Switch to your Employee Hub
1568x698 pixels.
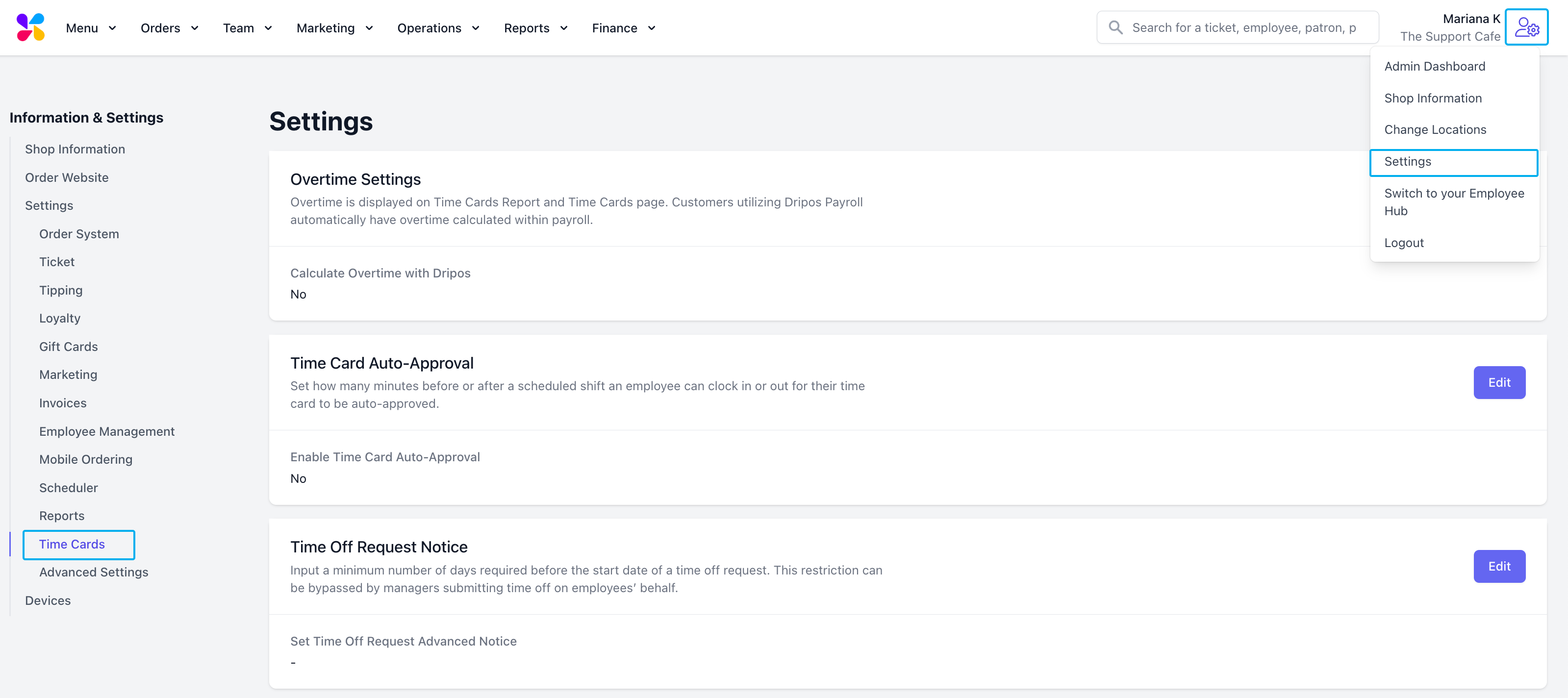[1454, 202]
